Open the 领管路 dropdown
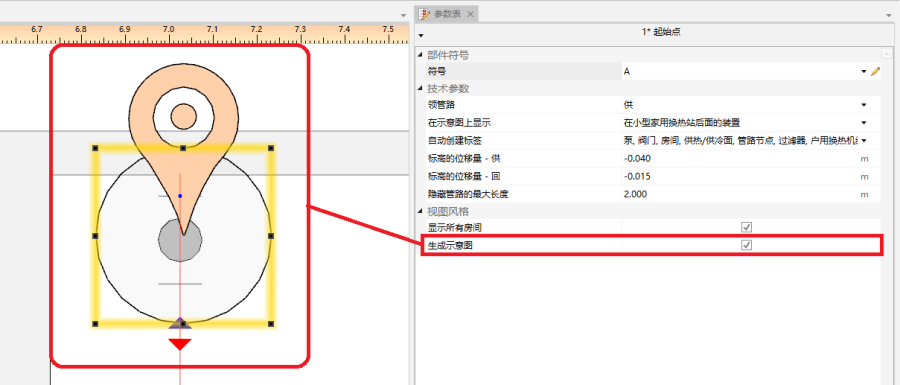The height and width of the screenshot is (385, 900). pyautogui.click(x=863, y=105)
